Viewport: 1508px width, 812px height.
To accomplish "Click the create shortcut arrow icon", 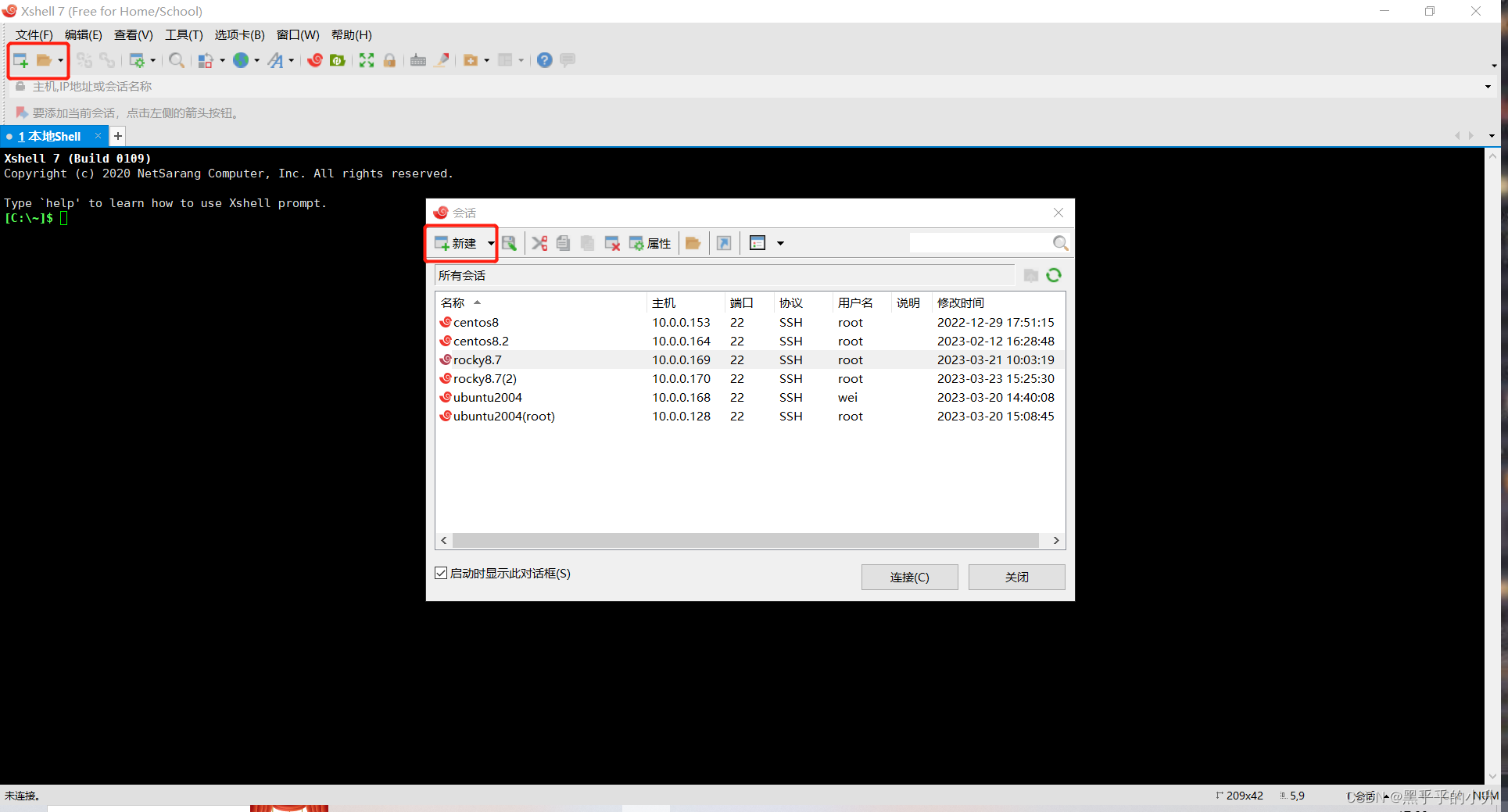I will coord(724,243).
